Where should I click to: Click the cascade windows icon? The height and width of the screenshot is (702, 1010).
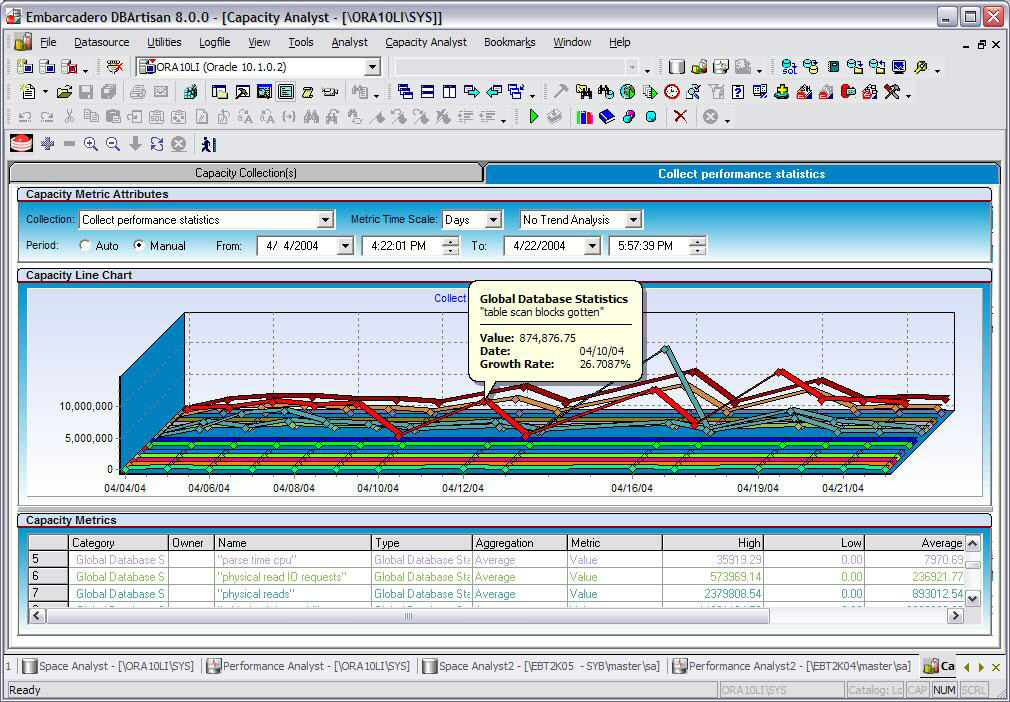click(405, 92)
